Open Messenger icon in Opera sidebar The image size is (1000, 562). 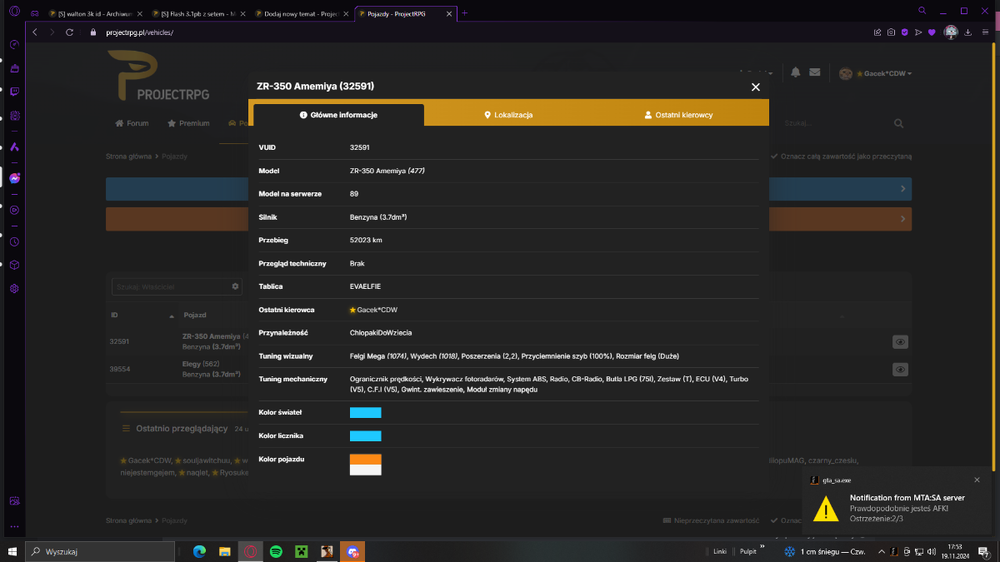[x=15, y=178]
